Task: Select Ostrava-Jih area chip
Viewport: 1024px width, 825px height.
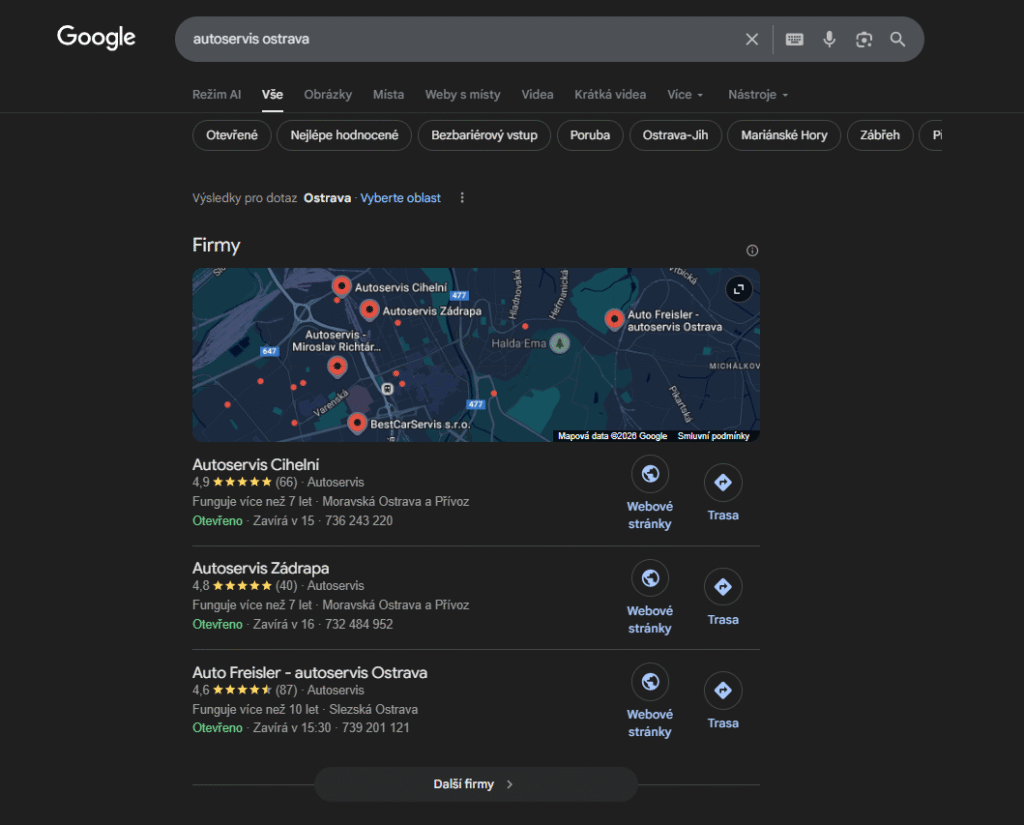Action: coord(675,135)
